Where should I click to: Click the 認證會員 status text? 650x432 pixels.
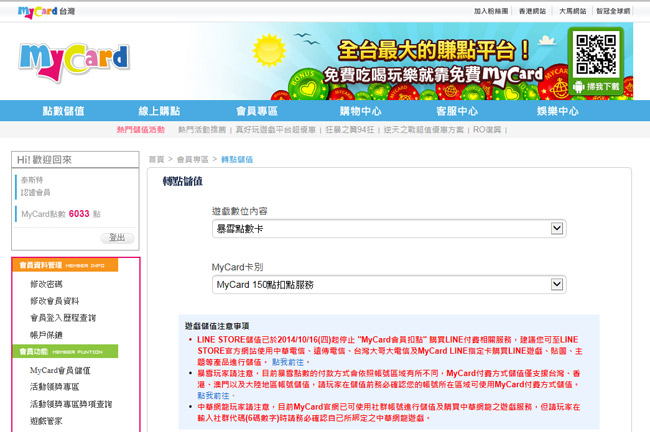[36, 192]
